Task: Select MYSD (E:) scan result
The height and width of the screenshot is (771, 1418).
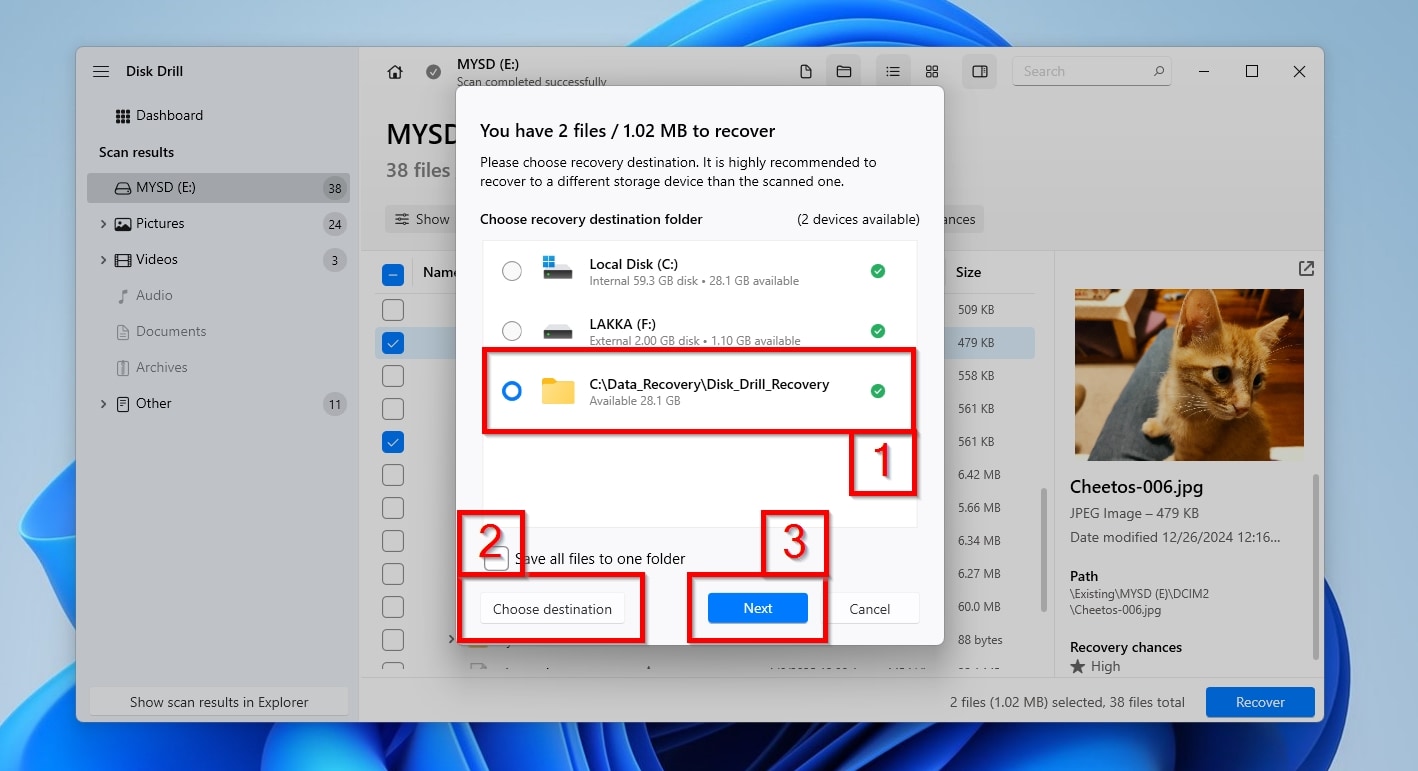Action: click(218, 188)
